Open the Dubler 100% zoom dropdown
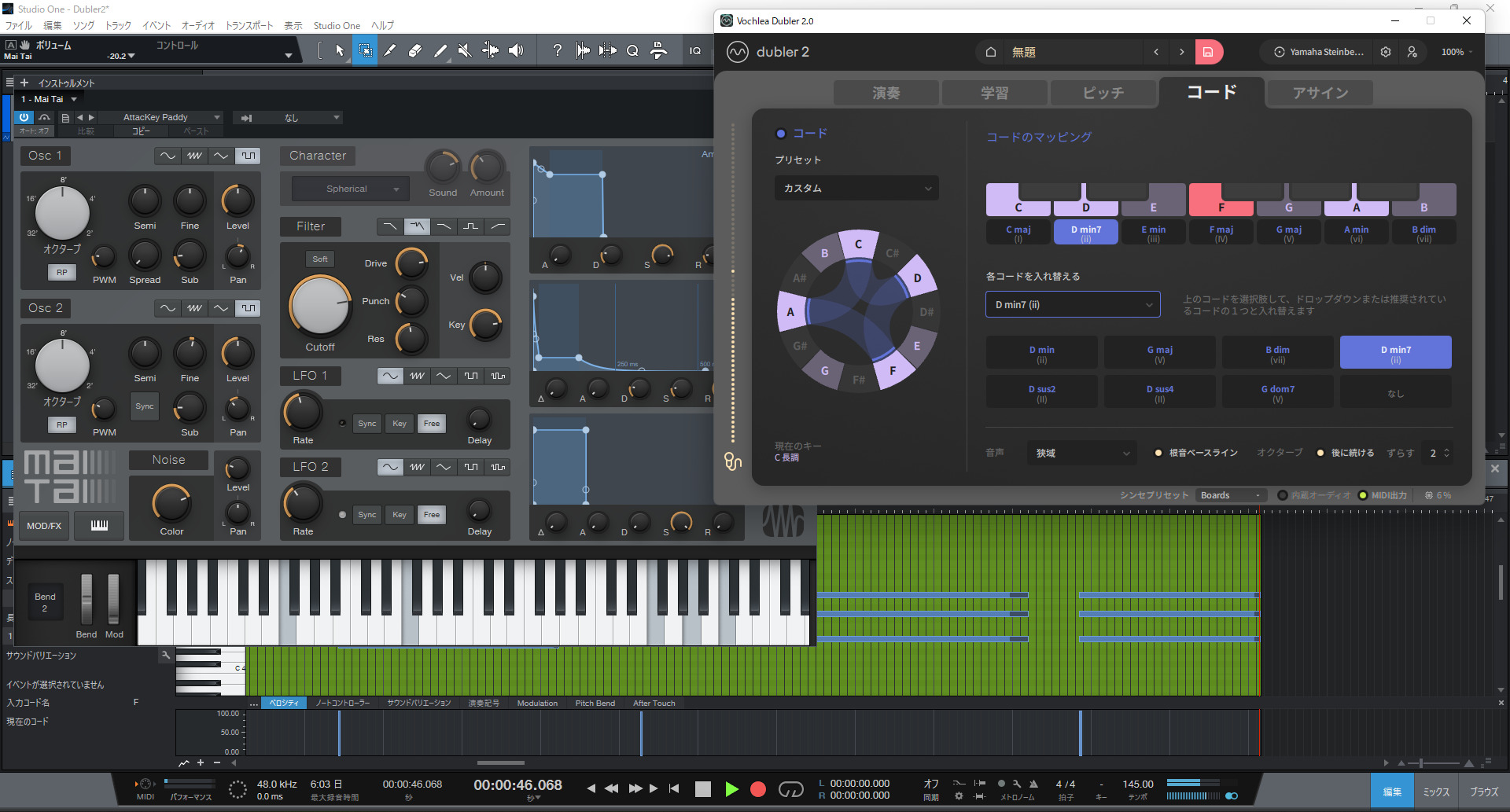Viewport: 1510px width, 812px height. point(1457,52)
